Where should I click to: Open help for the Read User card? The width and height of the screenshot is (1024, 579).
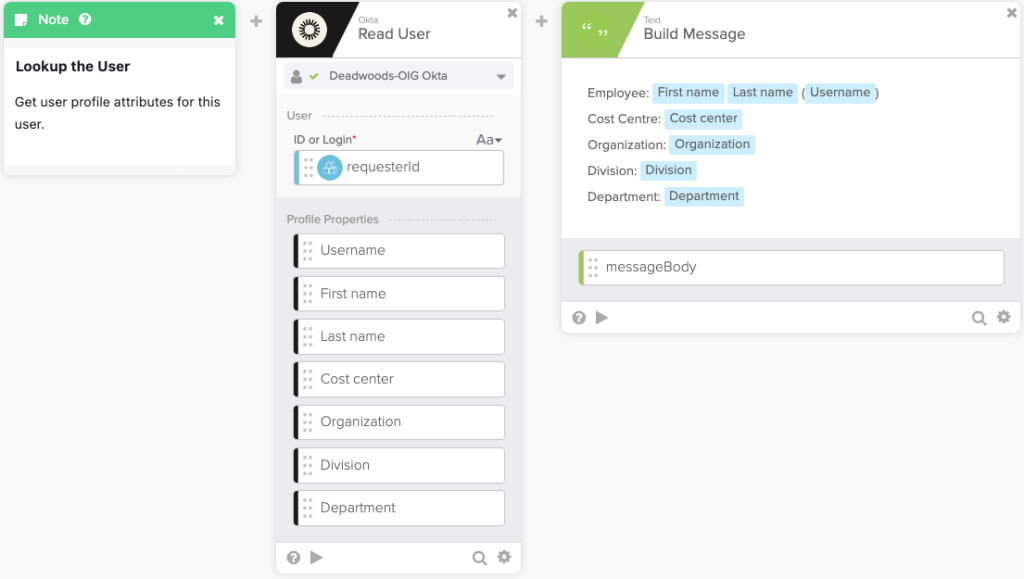click(293, 558)
